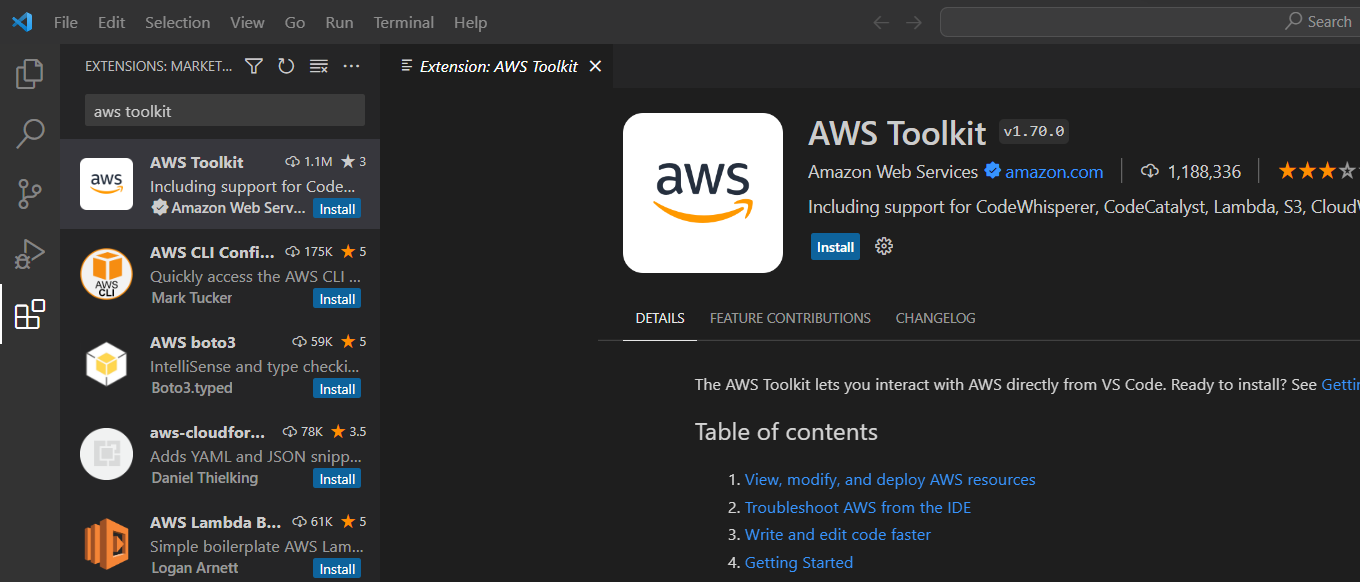Open the File menu
Viewport: 1360px width, 582px height.
[x=66, y=22]
